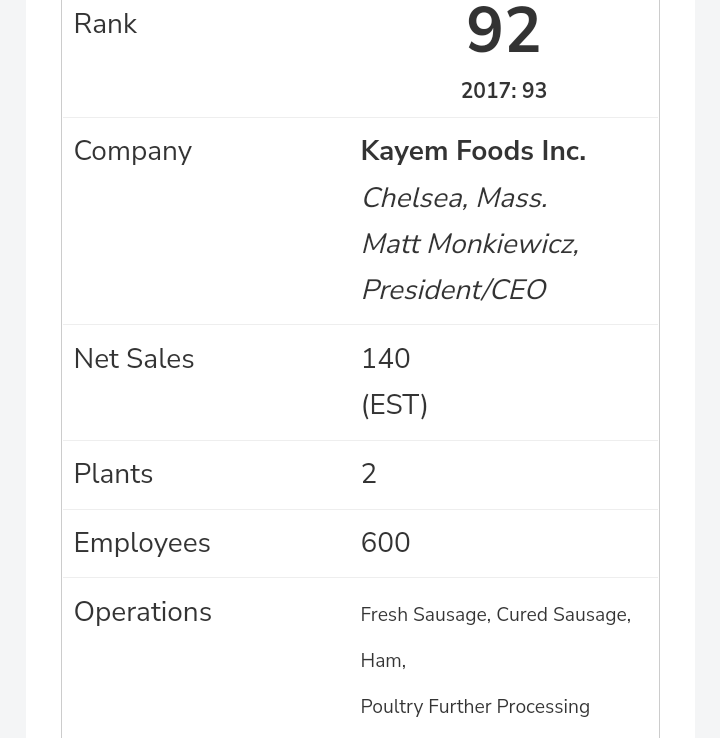The height and width of the screenshot is (738, 720).
Task: Click the 2017: 93 previous rank text
Action: (x=503, y=91)
